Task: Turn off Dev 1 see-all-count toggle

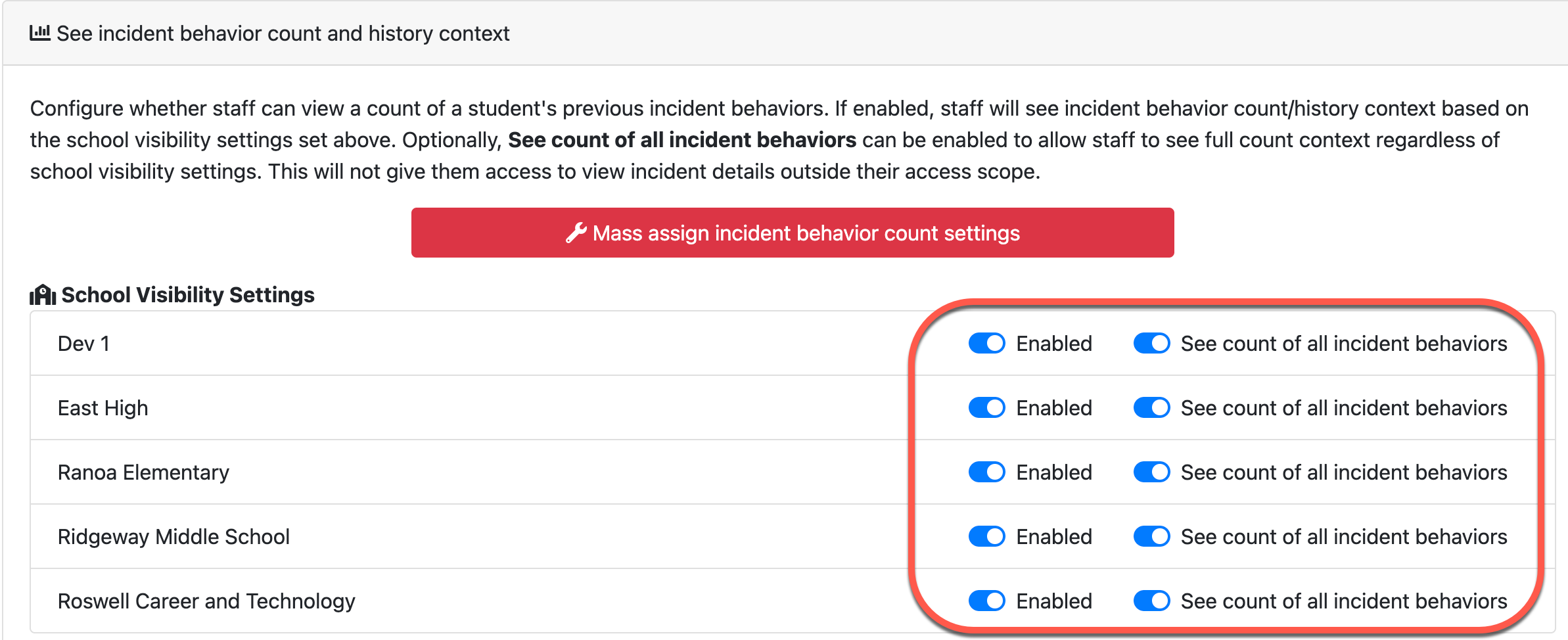Action: pyautogui.click(x=1151, y=344)
